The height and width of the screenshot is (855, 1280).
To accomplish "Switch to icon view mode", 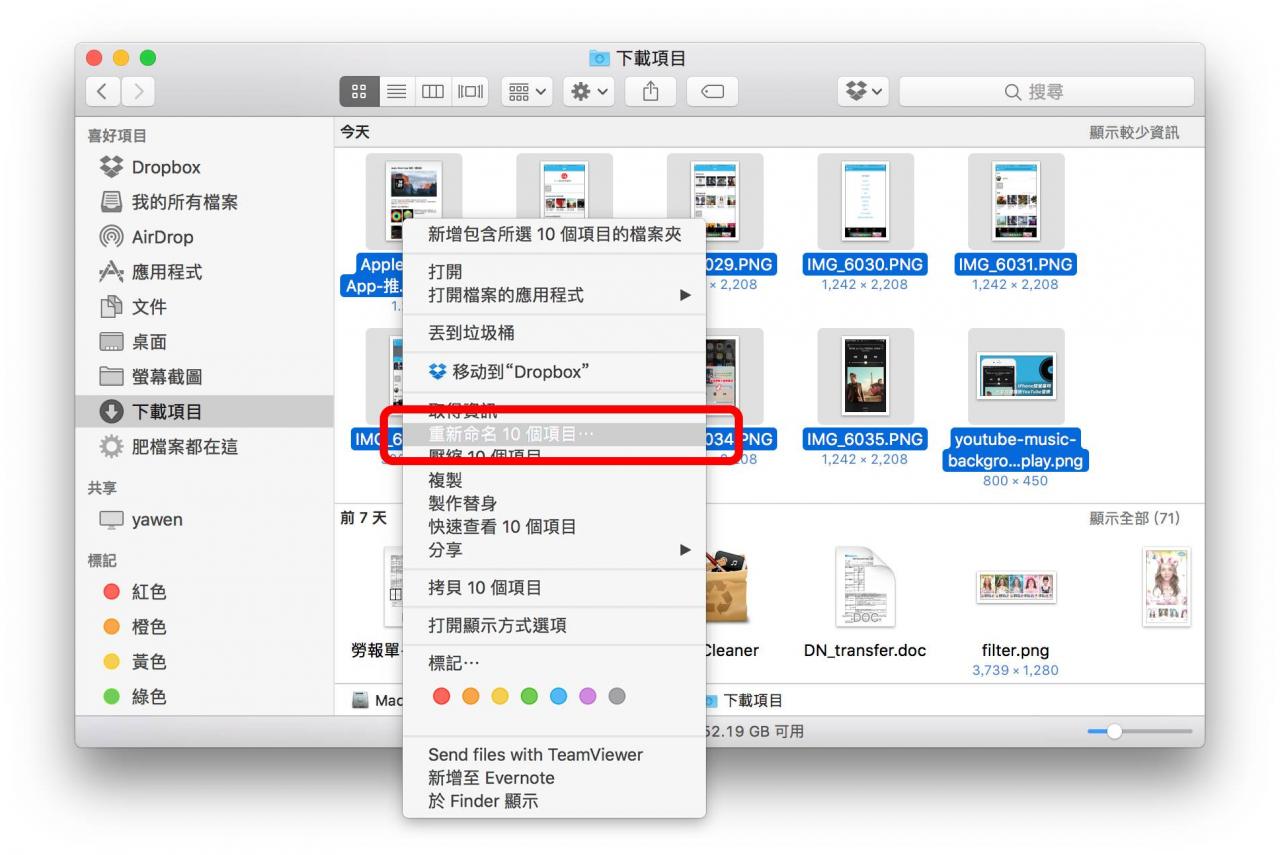I will point(358,92).
